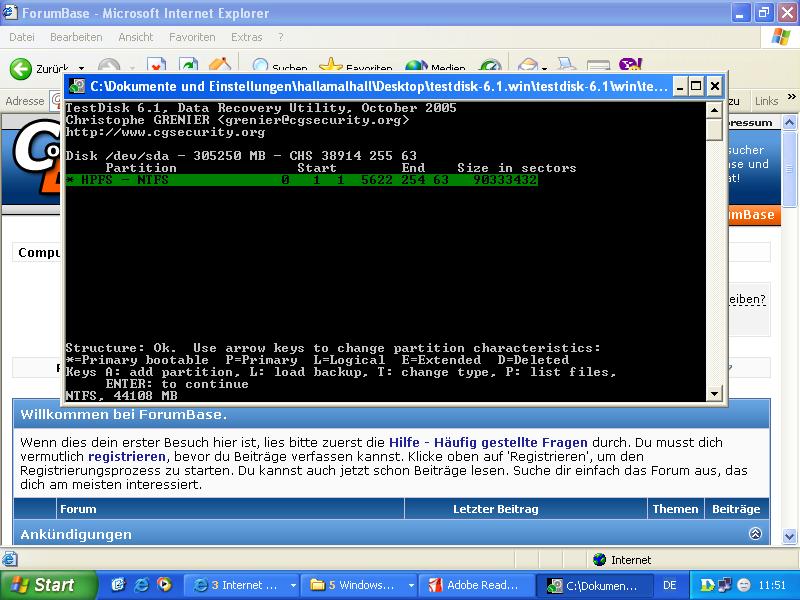Expand the Links toolbar chevron
The width and height of the screenshot is (800, 600).
point(791,96)
